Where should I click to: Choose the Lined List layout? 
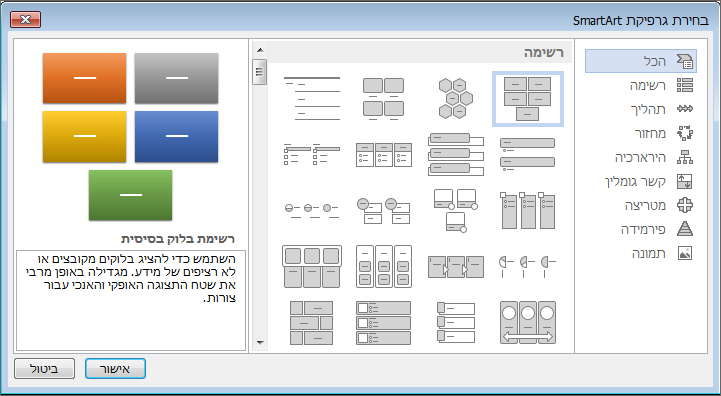click(x=312, y=98)
